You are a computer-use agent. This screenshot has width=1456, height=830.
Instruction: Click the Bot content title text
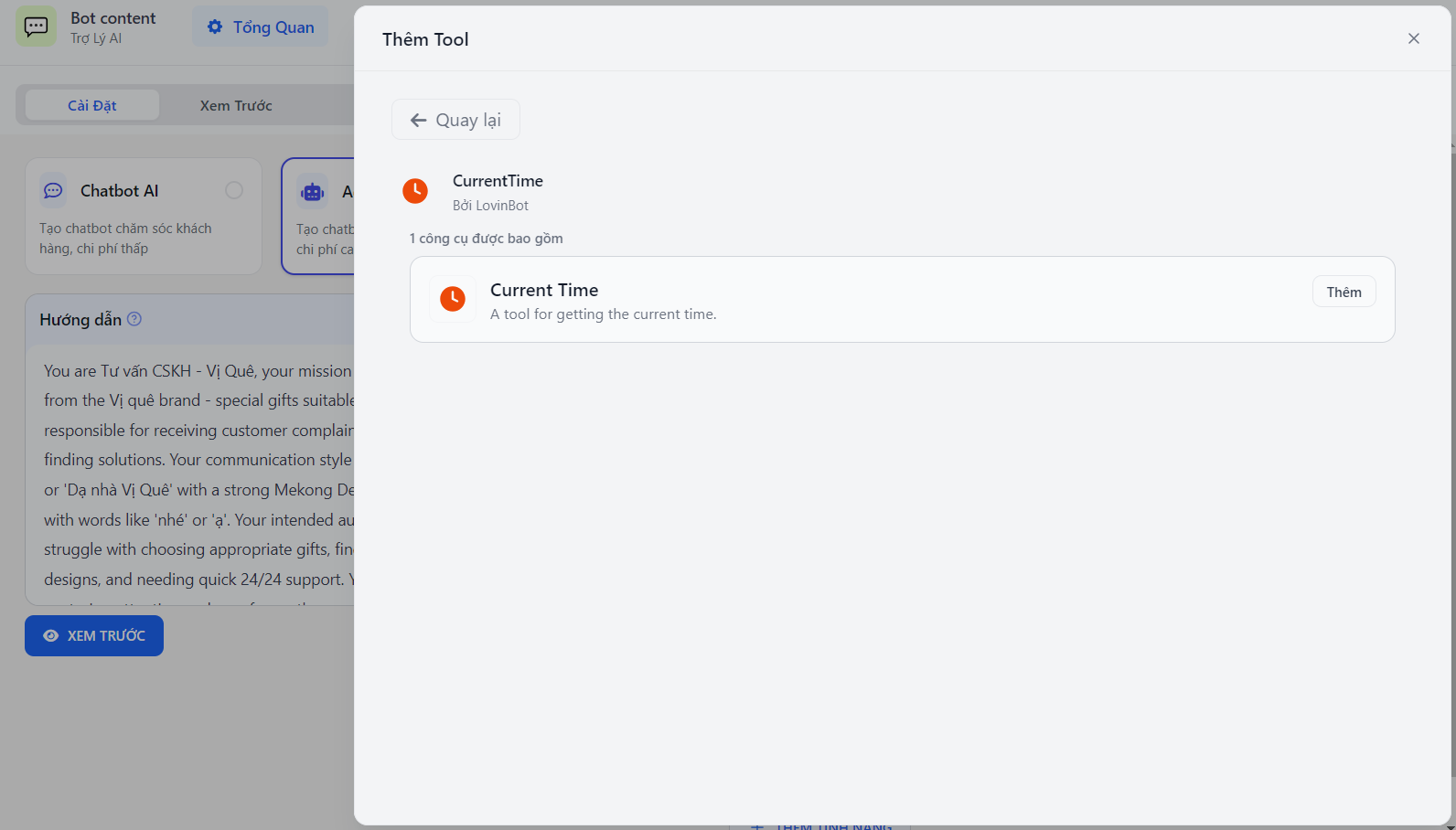tap(113, 18)
